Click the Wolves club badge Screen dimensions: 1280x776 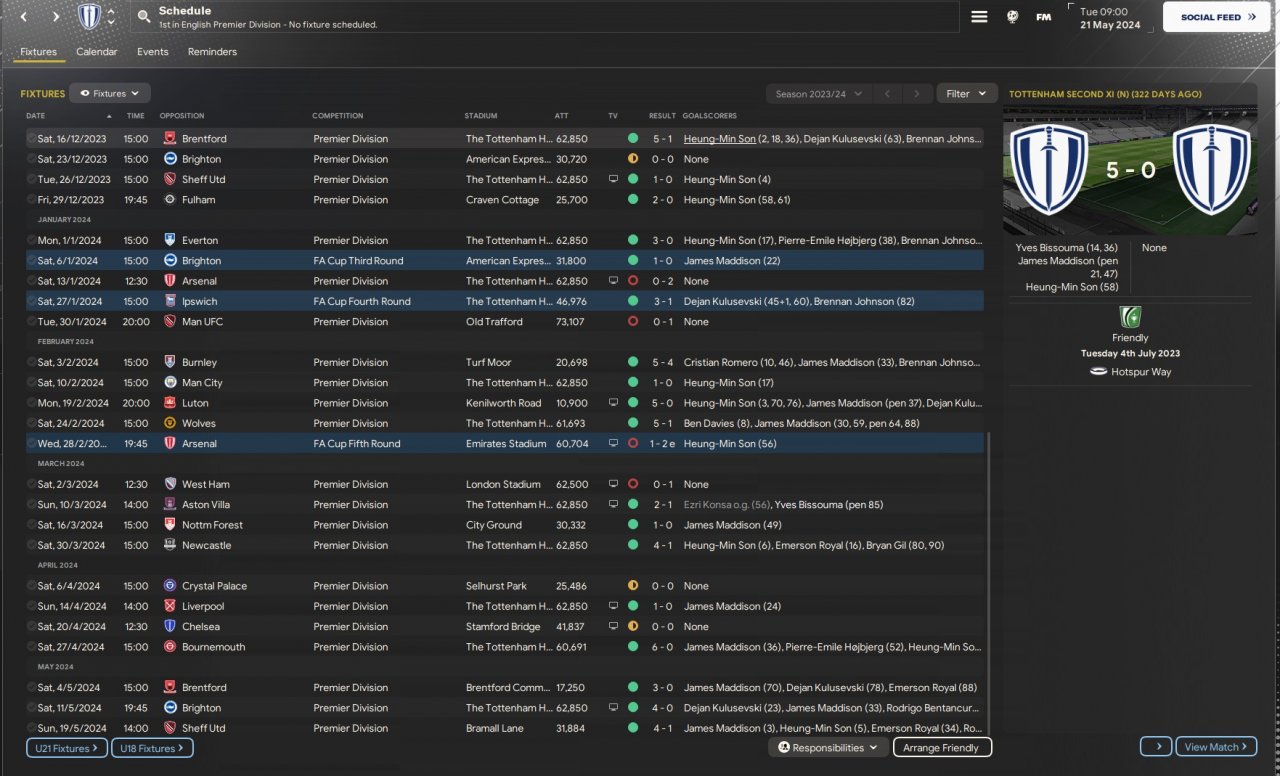pyautogui.click(x=170, y=424)
